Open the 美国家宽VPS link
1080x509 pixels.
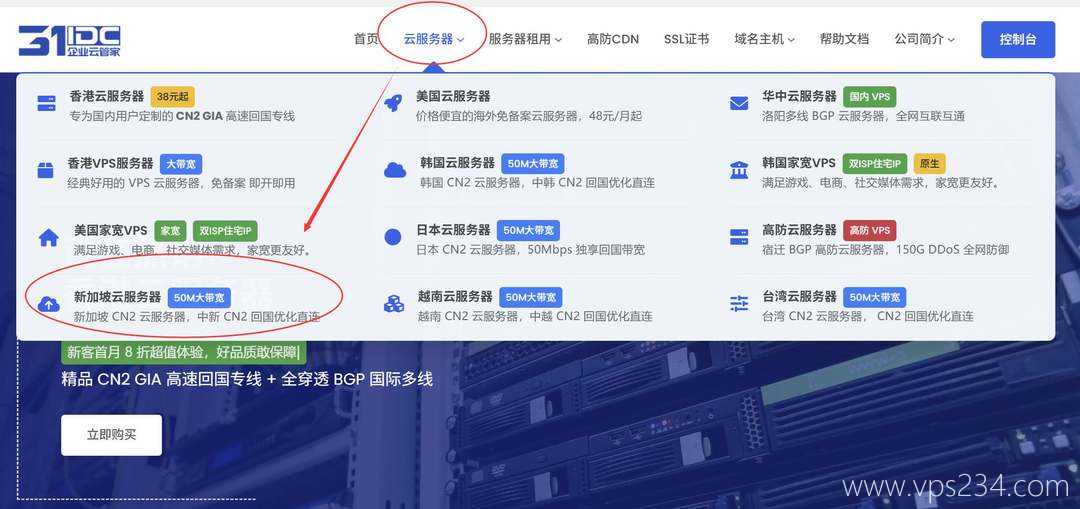pyautogui.click(x=111, y=230)
